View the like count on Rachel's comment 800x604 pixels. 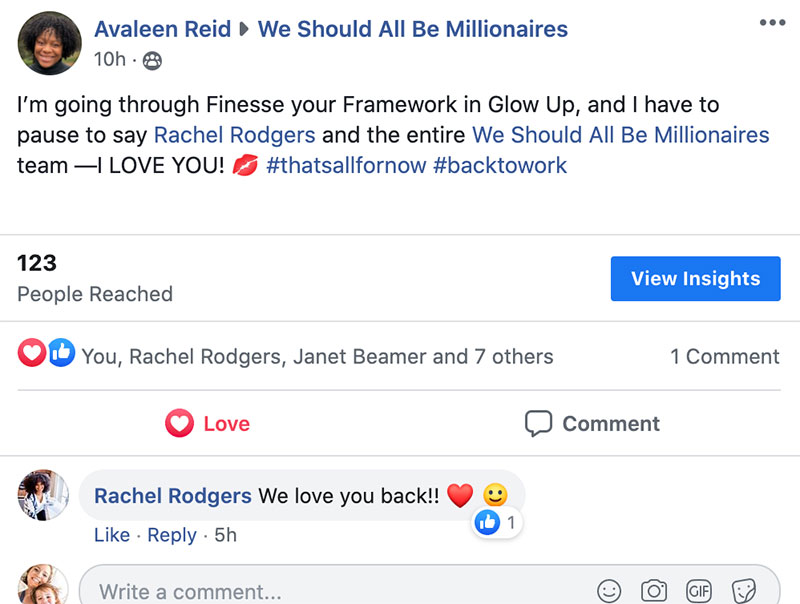[498, 522]
